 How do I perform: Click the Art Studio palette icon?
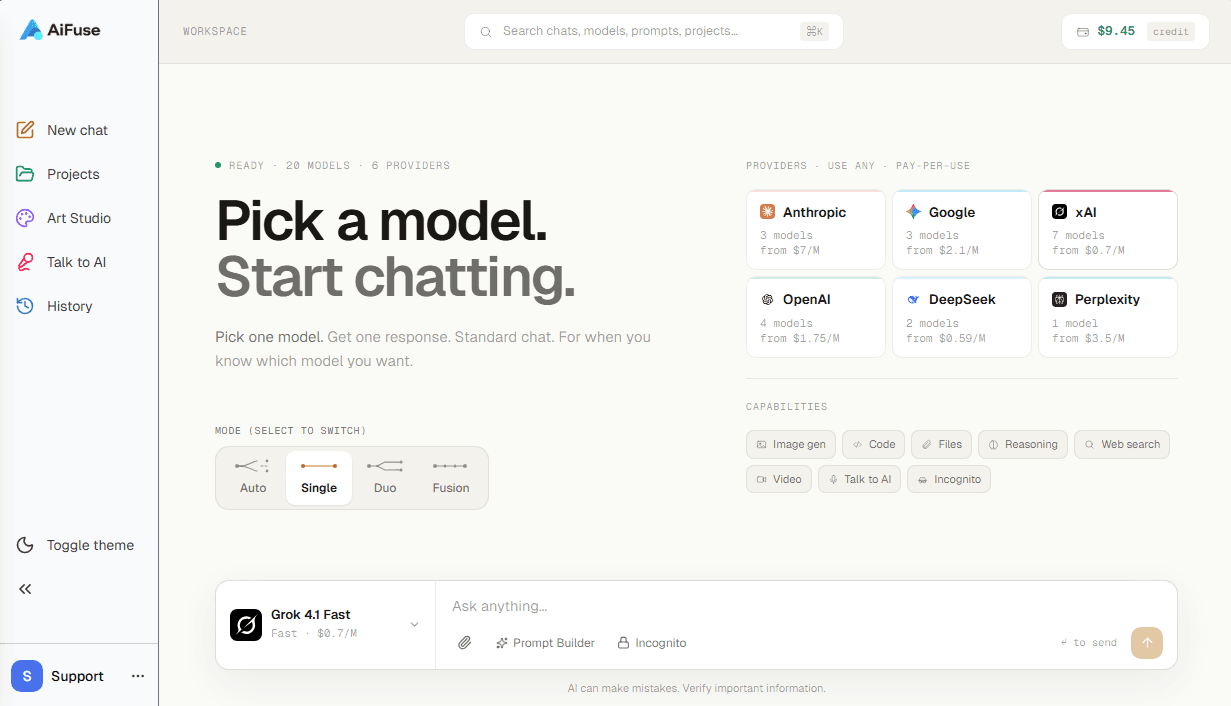pyautogui.click(x=26, y=218)
